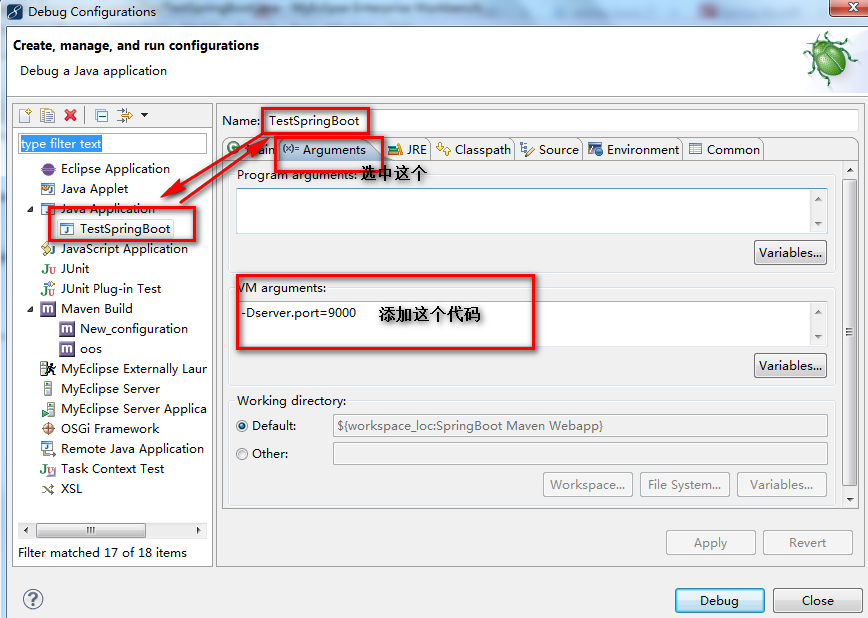This screenshot has width=868, height=618.
Task: Delete selected configuration with red X
Action: point(70,115)
